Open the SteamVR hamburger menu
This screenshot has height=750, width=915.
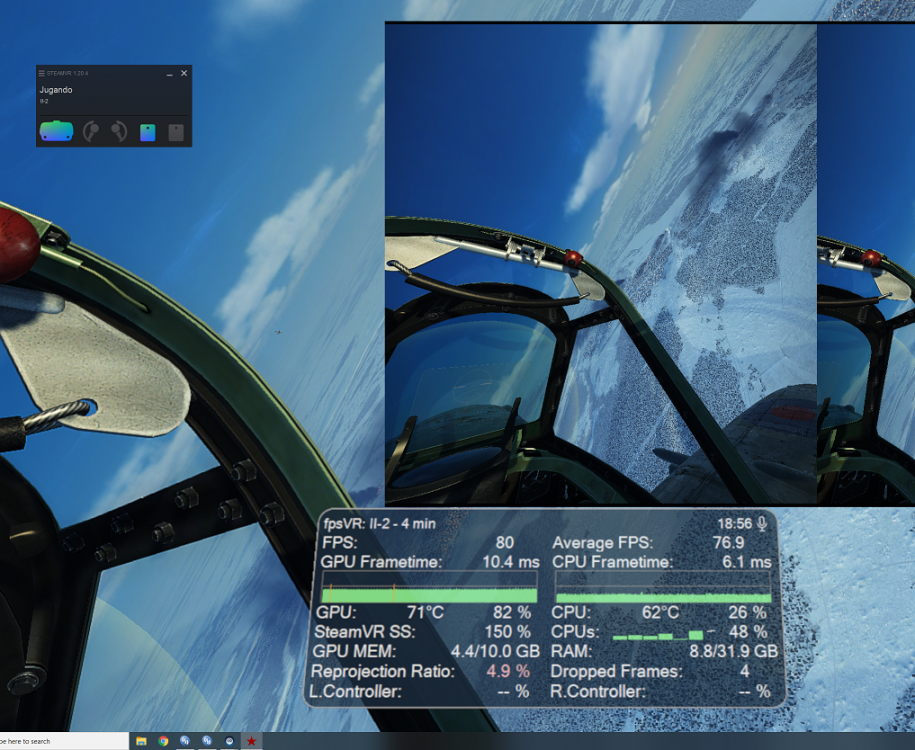[x=41, y=74]
